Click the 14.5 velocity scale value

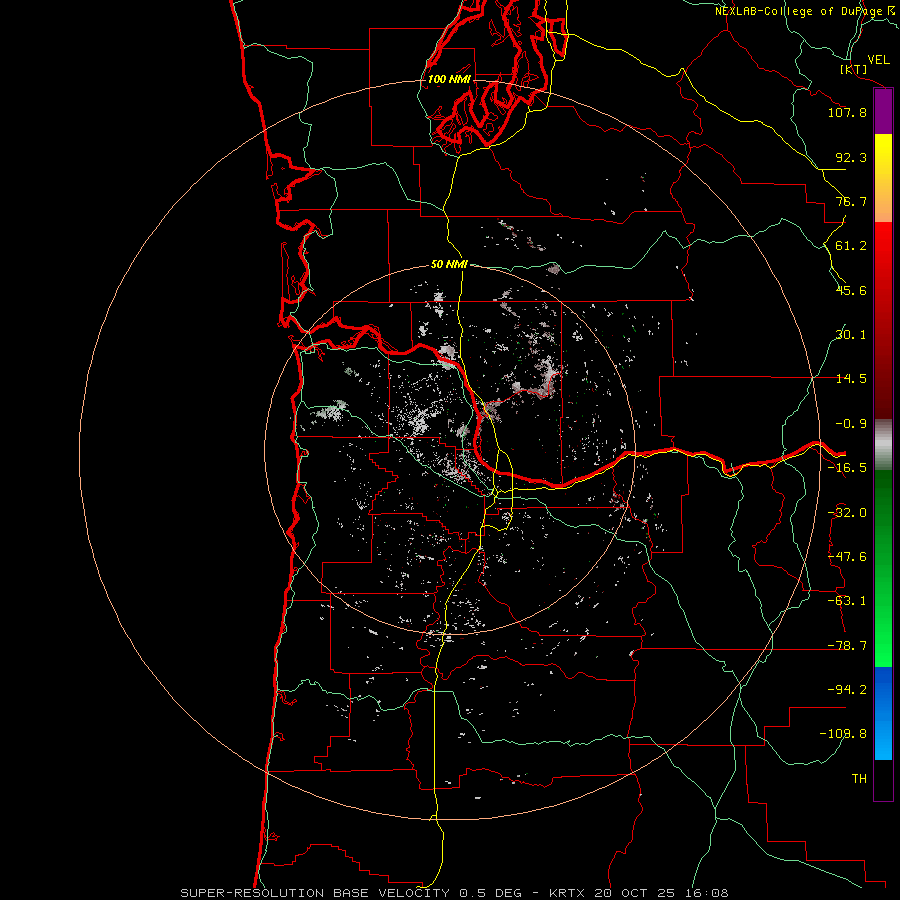[x=851, y=379]
